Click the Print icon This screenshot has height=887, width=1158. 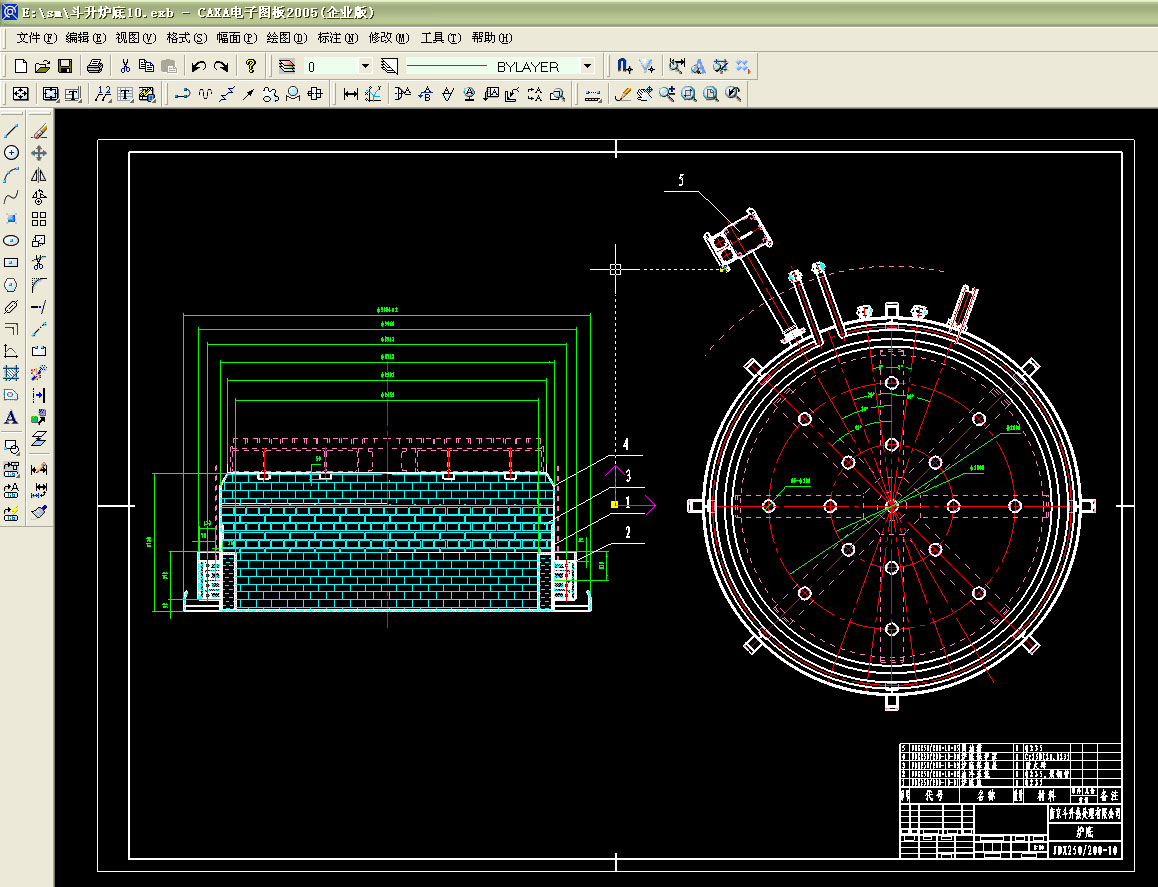click(95, 66)
